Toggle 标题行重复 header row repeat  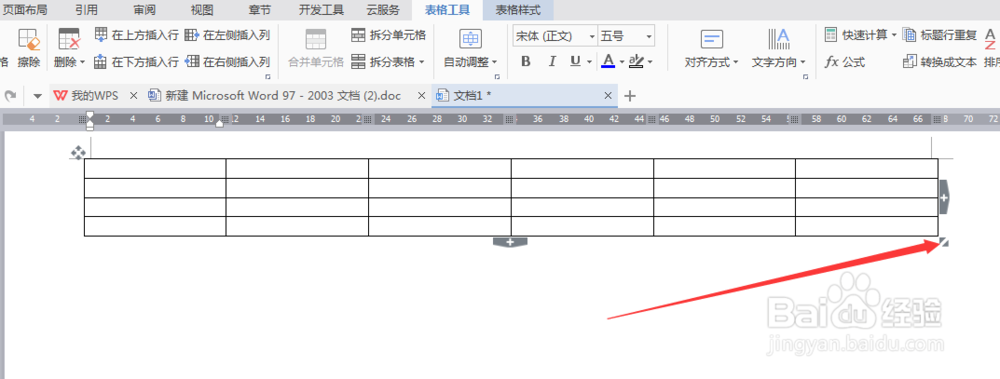[x=940, y=35]
